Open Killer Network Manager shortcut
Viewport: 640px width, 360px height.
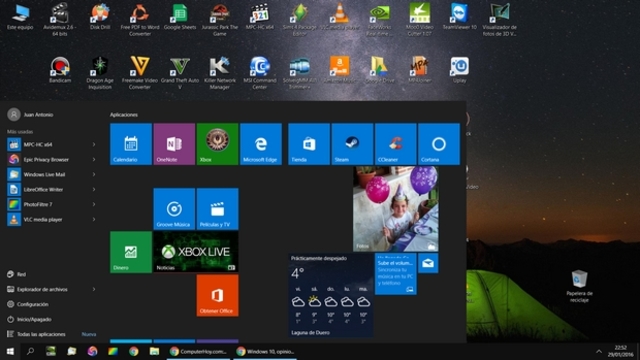220,73
